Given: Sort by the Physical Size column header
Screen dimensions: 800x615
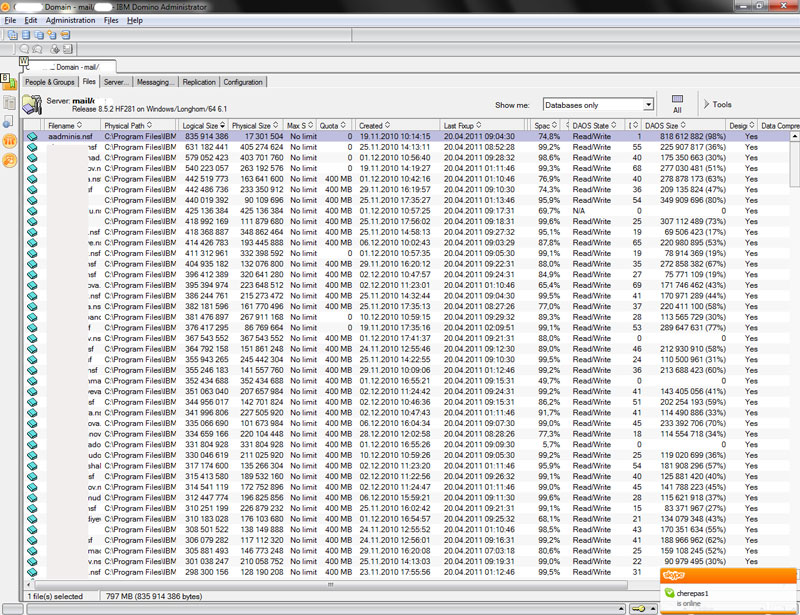Looking at the screenshot, I should click(x=255, y=126).
